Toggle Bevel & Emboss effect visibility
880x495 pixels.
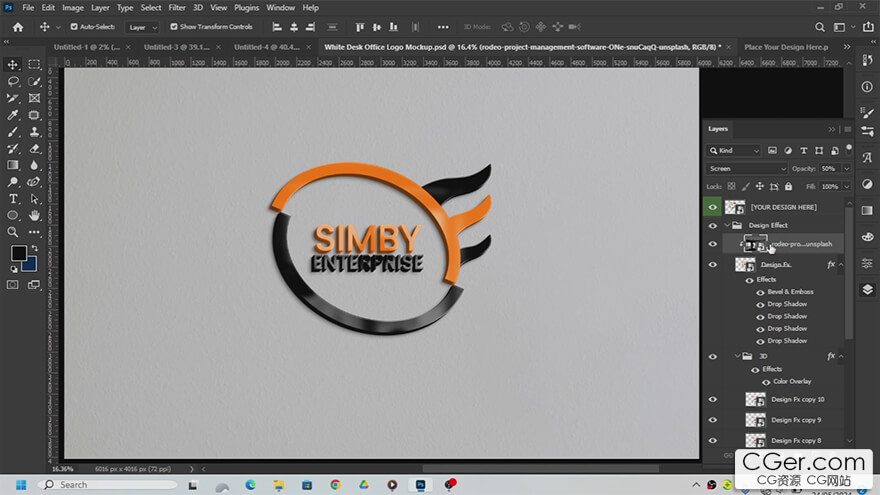[x=760, y=292]
